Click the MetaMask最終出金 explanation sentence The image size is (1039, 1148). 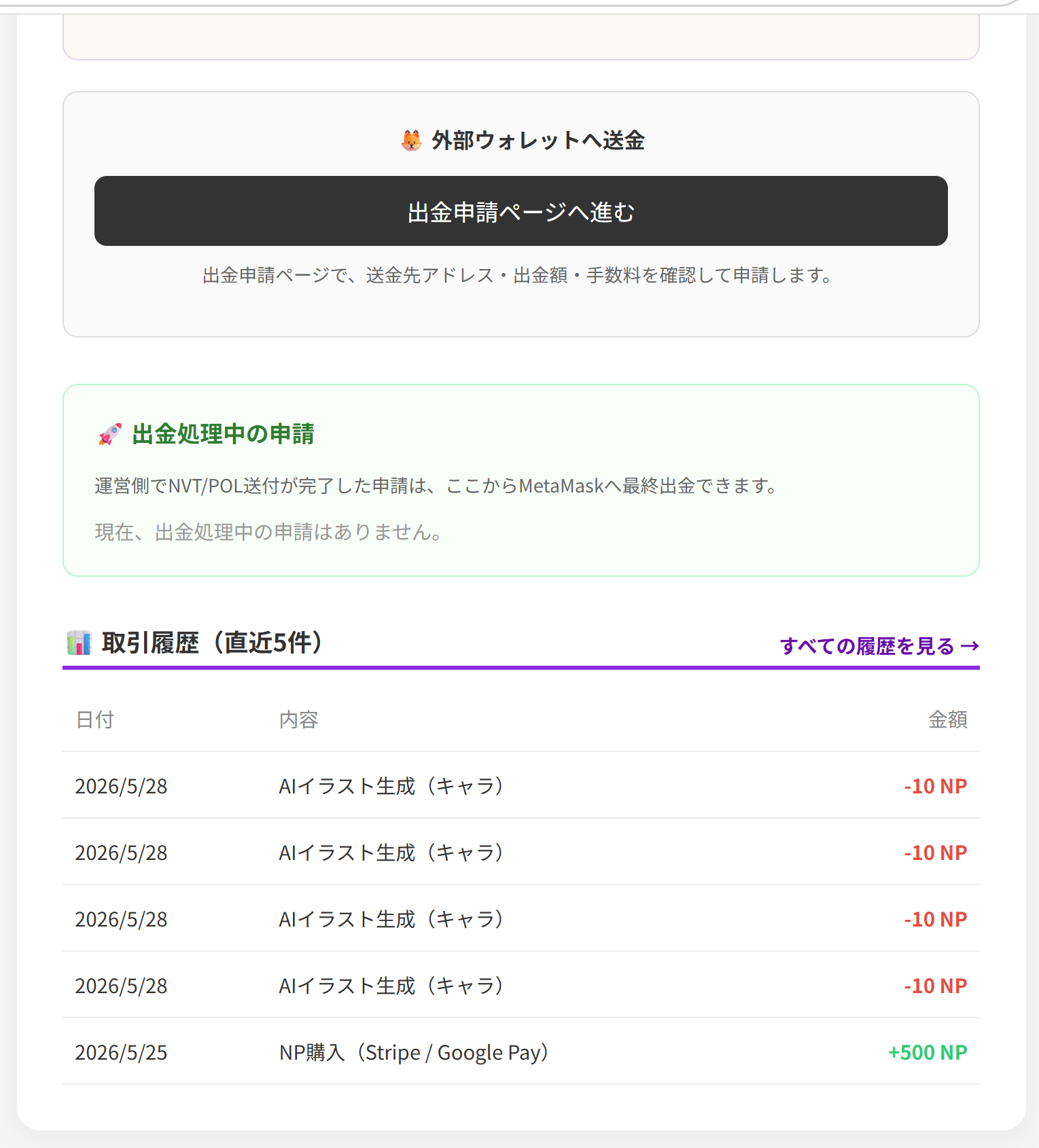pyautogui.click(x=438, y=486)
